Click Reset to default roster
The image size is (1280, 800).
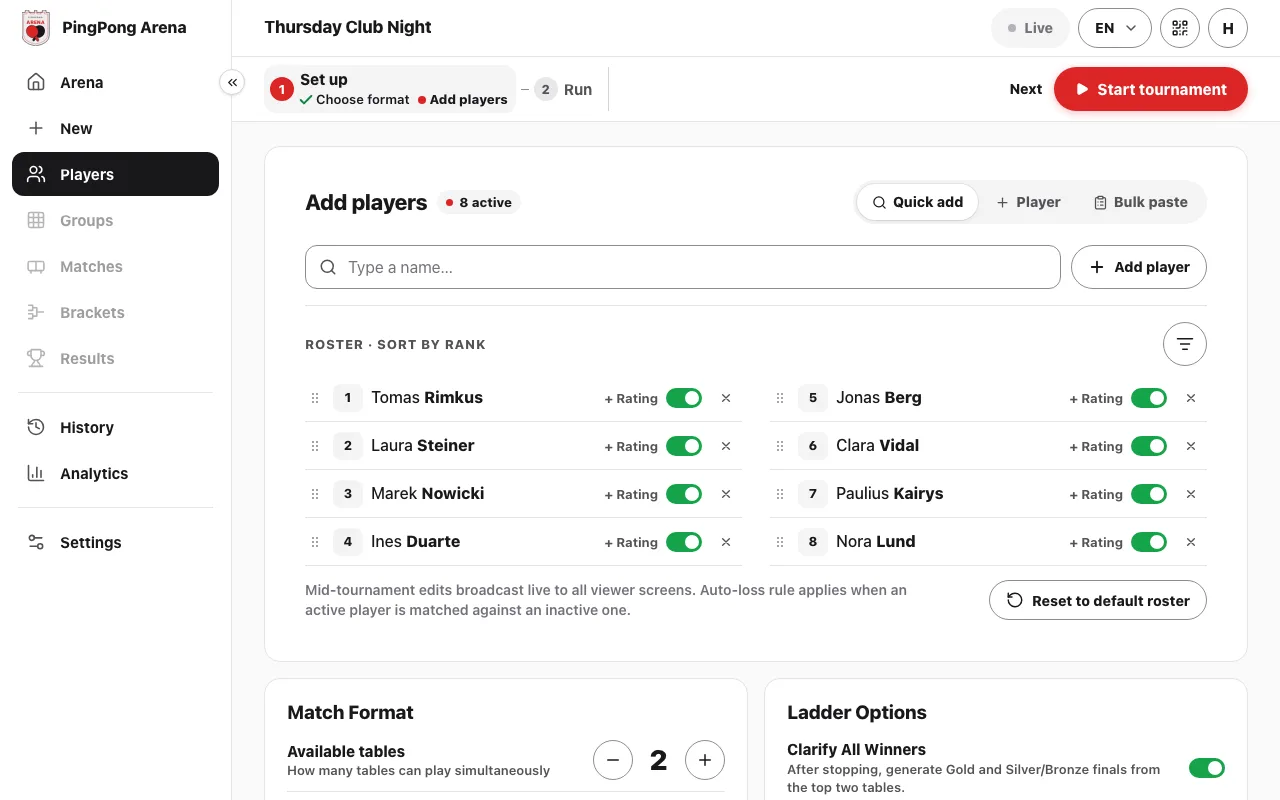click(x=1098, y=601)
